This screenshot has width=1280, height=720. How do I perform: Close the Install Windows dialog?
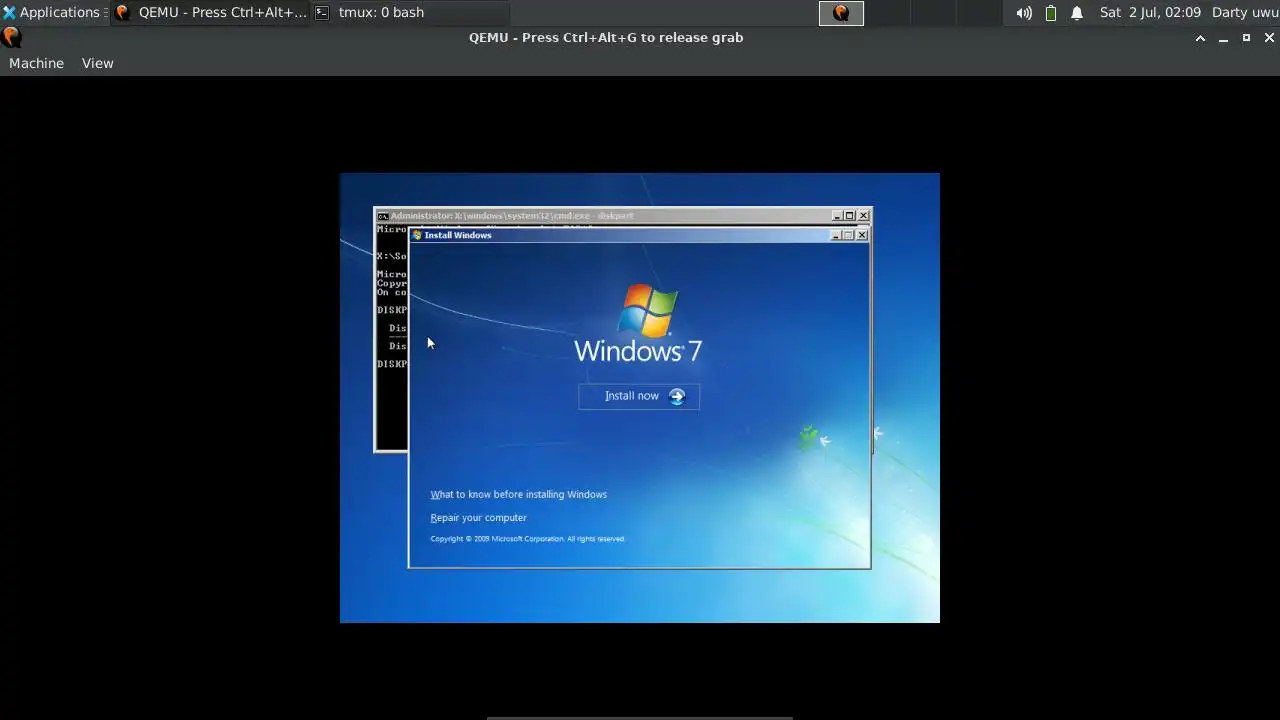[862, 235]
